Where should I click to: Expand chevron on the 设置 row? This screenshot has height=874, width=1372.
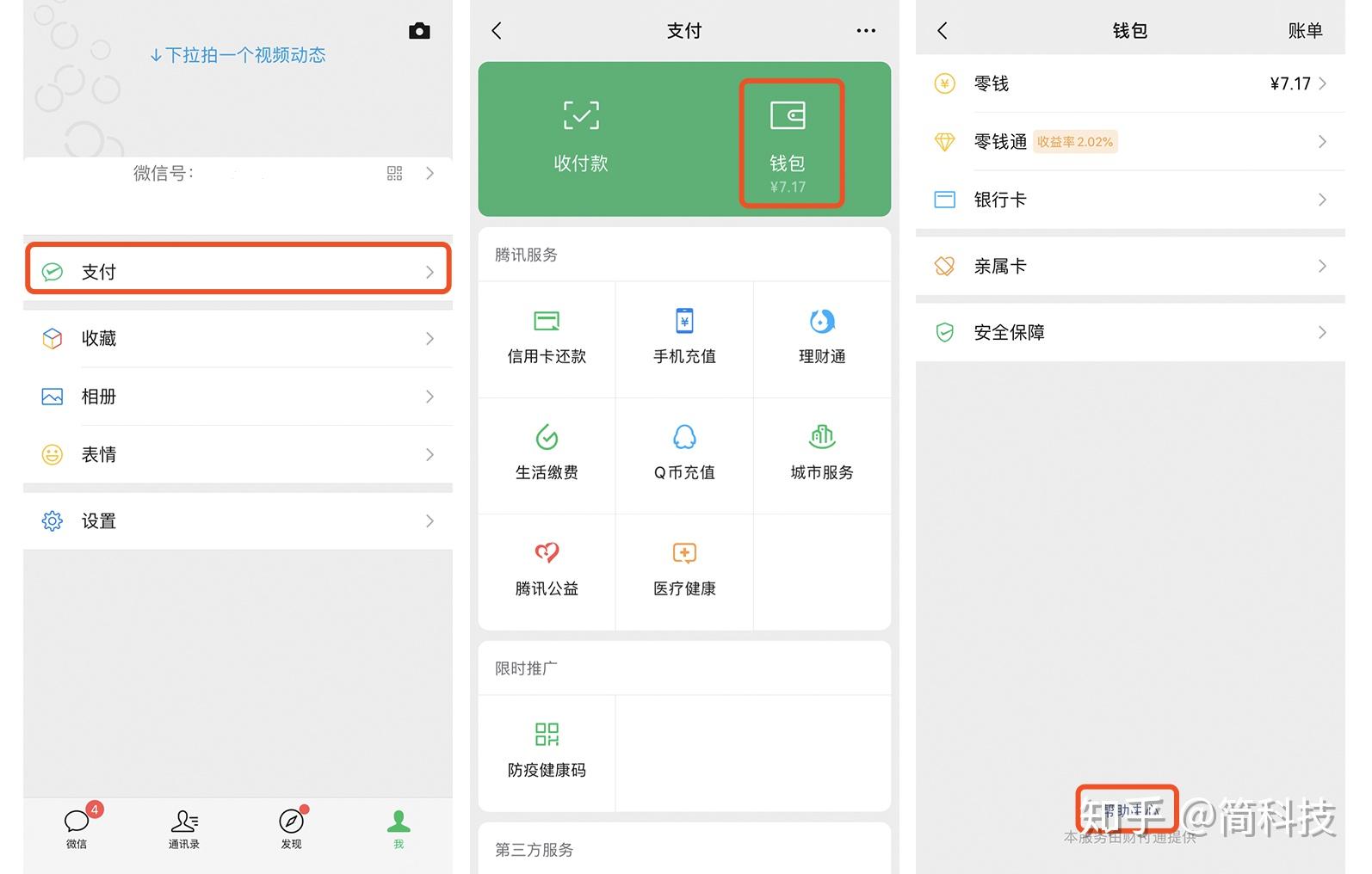coord(430,521)
